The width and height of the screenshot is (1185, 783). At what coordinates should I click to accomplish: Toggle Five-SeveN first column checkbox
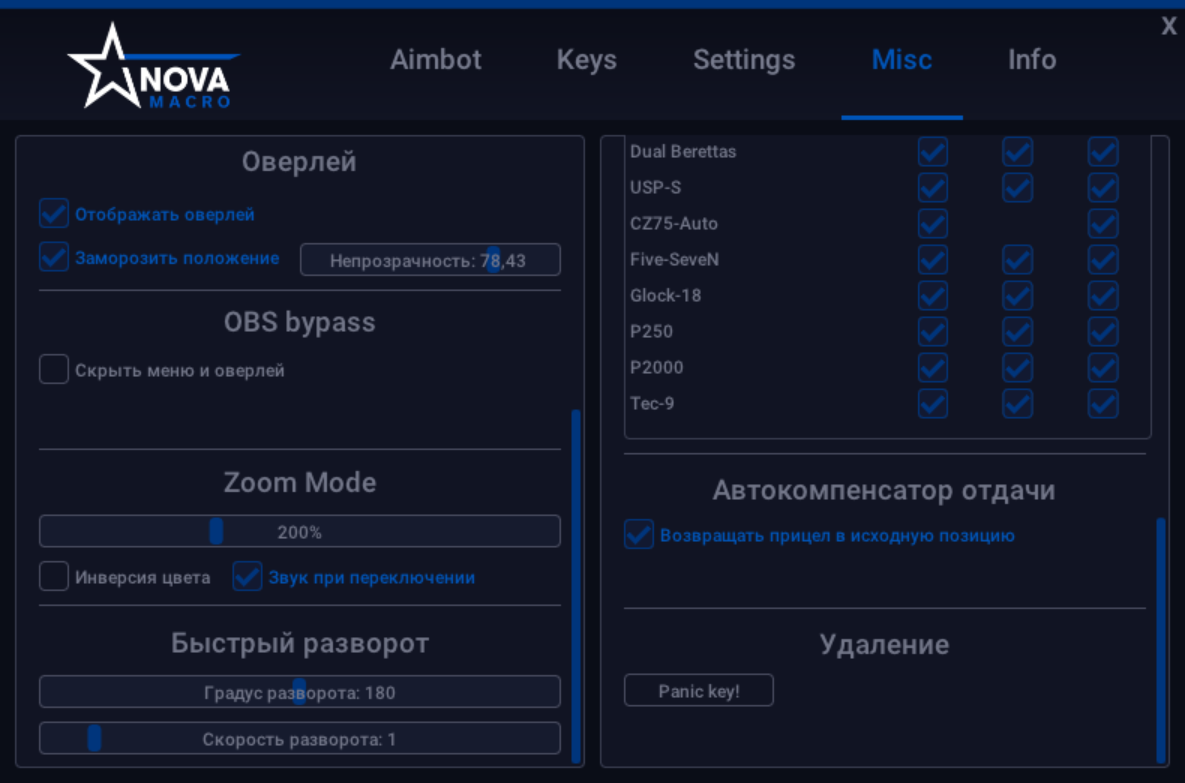[x=932, y=259]
